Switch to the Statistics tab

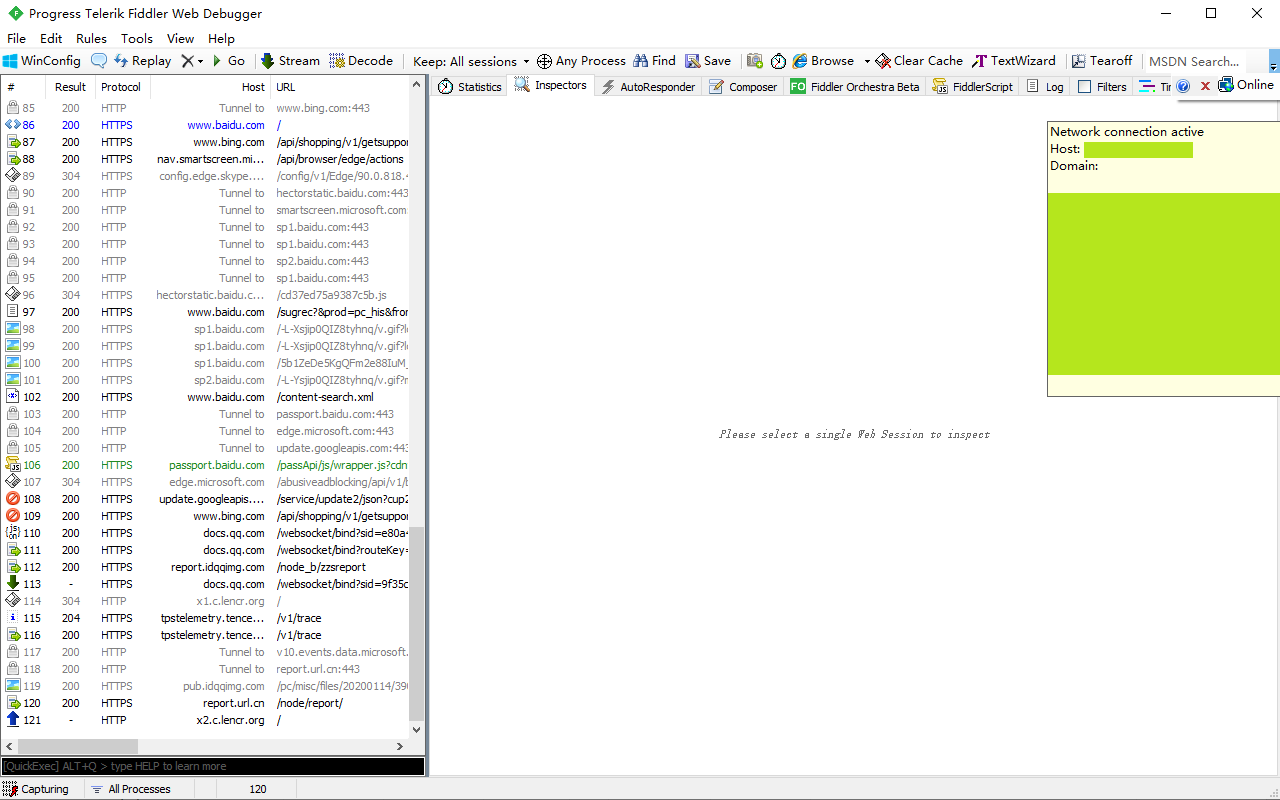[470, 87]
